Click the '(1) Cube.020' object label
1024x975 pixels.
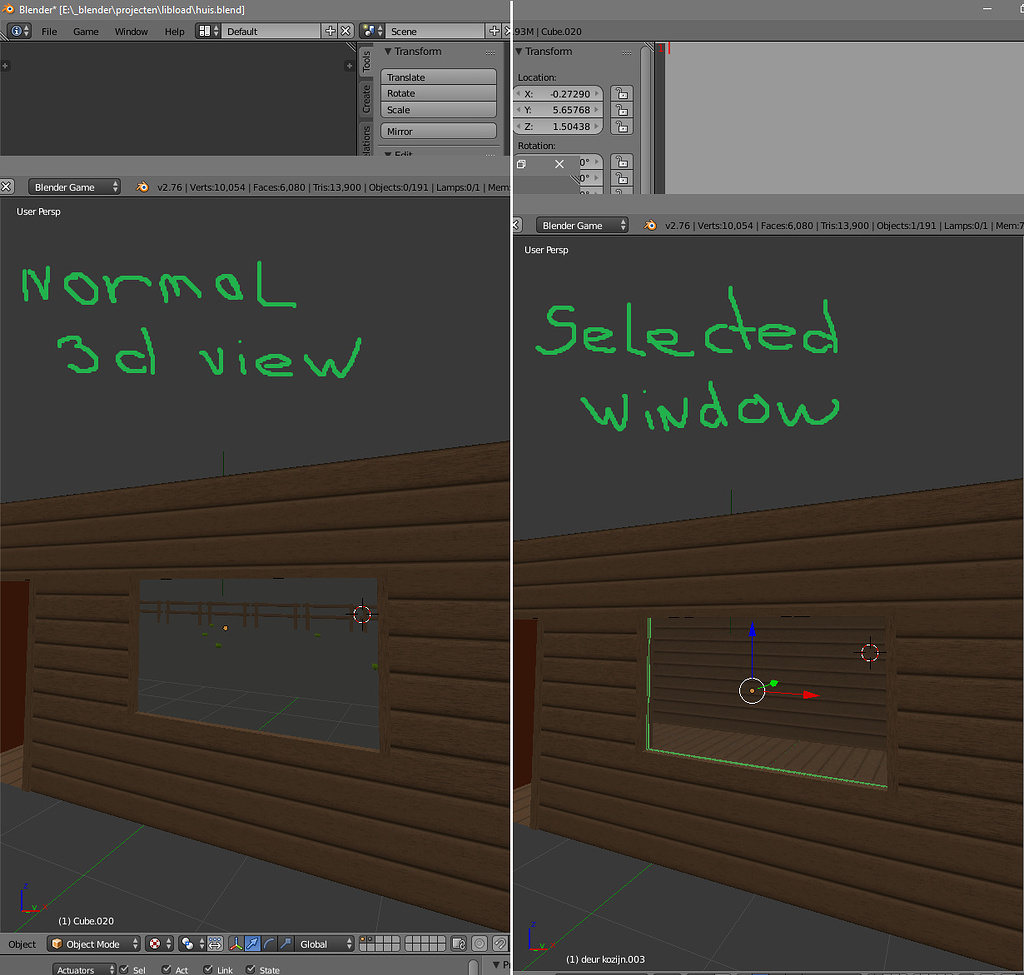click(x=86, y=921)
